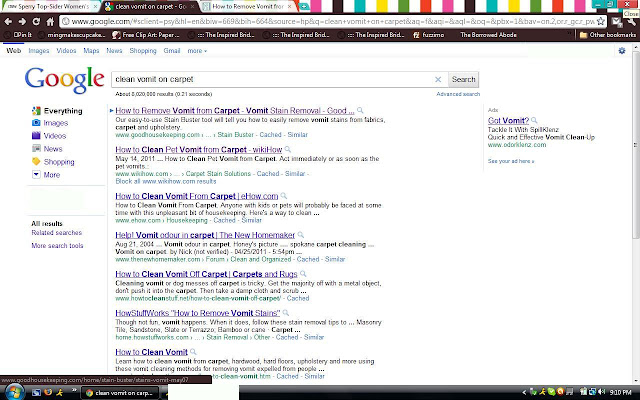Open How to Clean Vomit From Carpet eHow result
Viewport: 640px width, 400px height.
point(197,196)
